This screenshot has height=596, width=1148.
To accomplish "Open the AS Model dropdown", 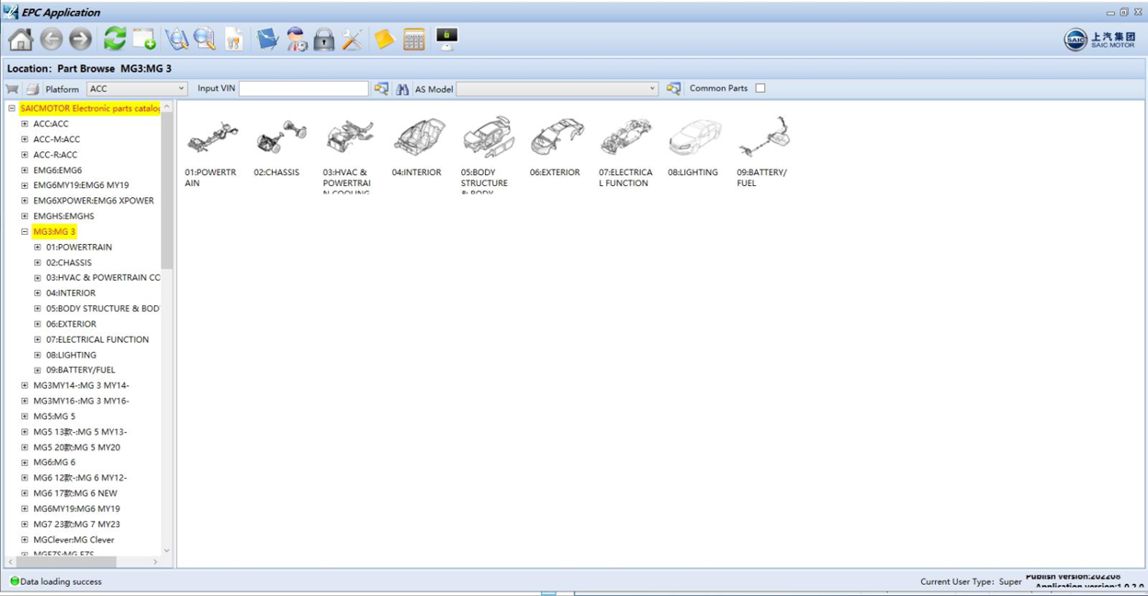I will click(557, 89).
